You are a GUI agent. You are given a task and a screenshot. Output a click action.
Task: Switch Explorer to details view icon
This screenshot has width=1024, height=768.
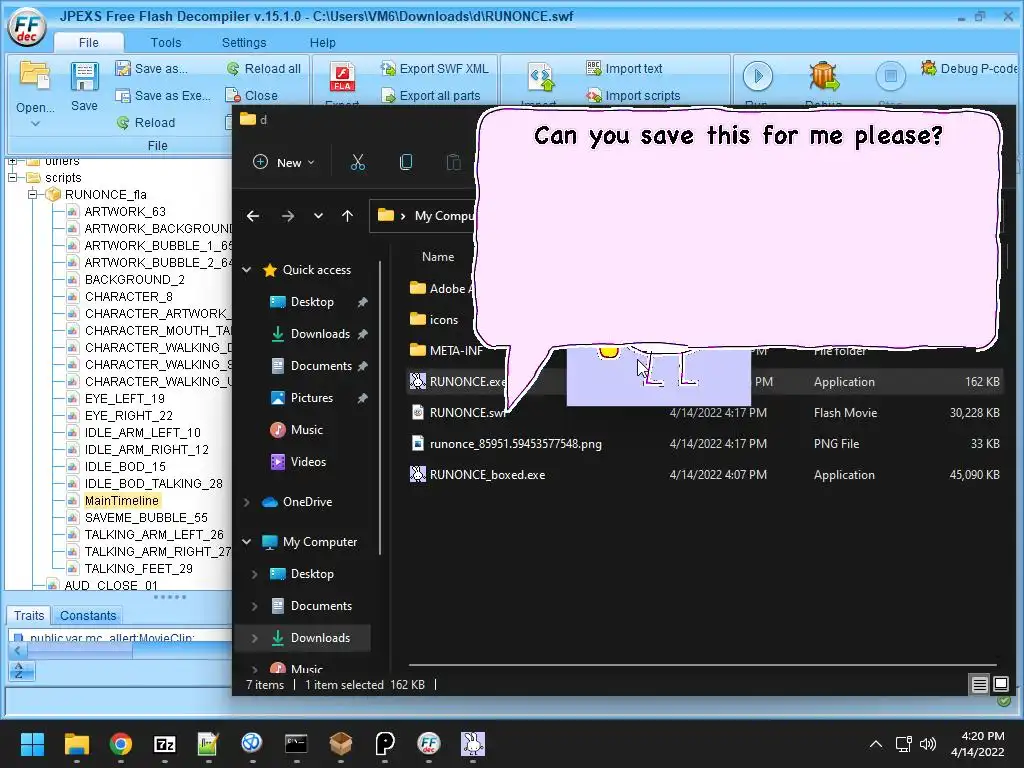[979, 684]
